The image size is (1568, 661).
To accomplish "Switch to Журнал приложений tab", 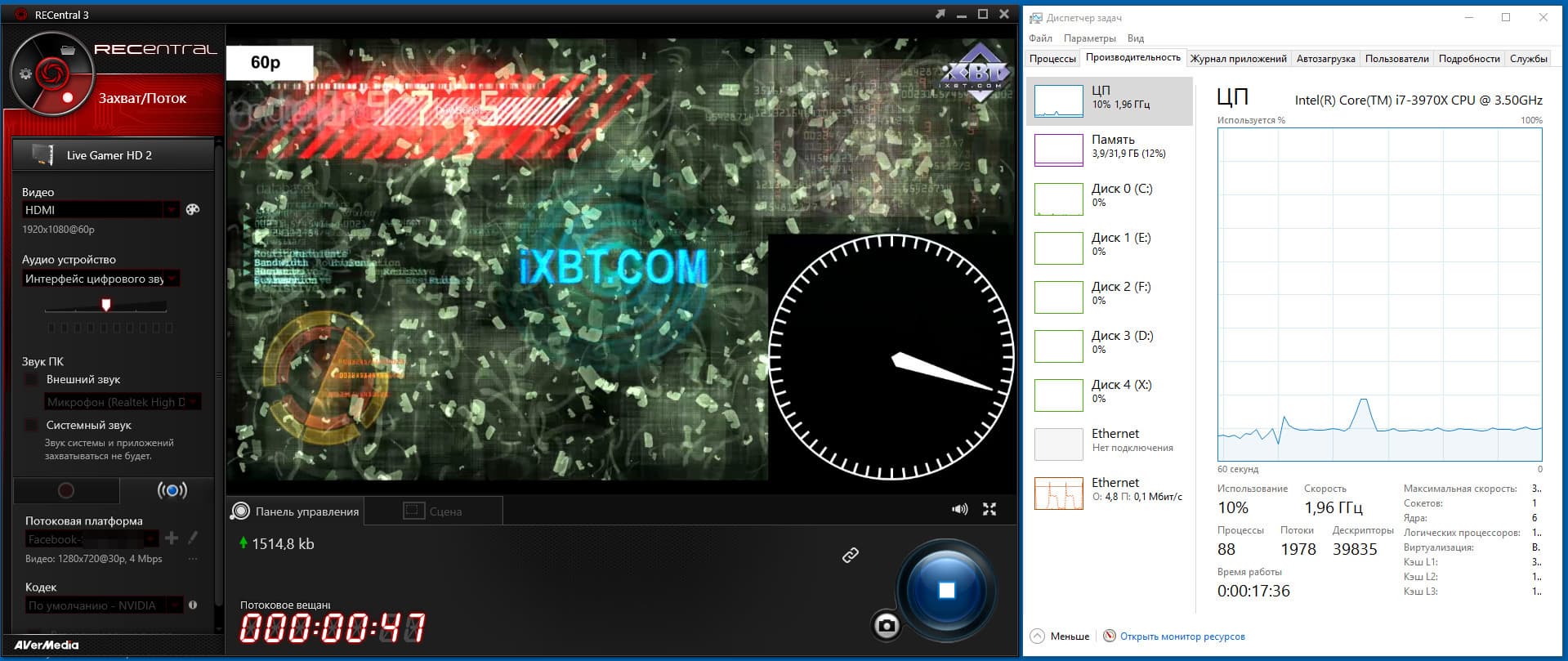I will click(x=1238, y=59).
